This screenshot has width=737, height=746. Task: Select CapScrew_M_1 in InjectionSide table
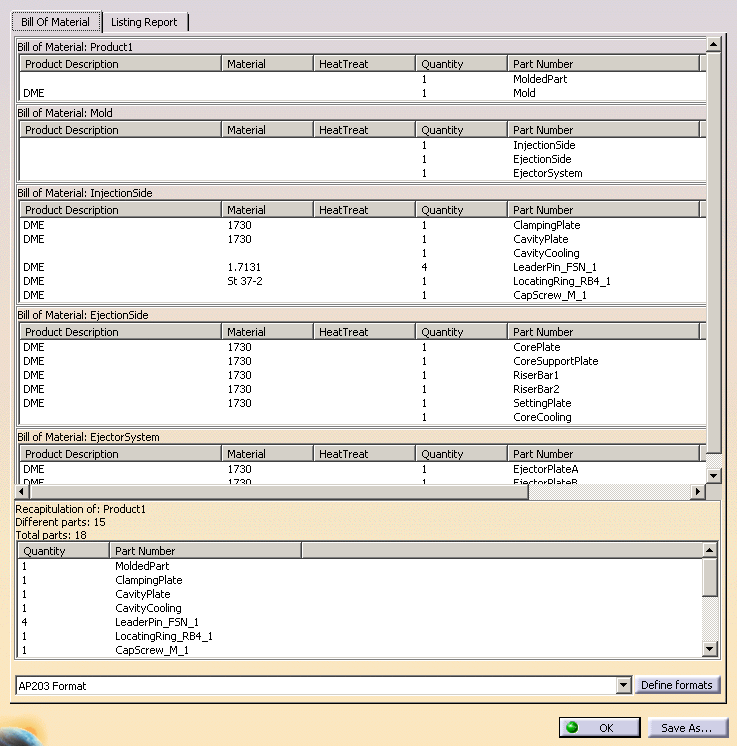(363, 295)
